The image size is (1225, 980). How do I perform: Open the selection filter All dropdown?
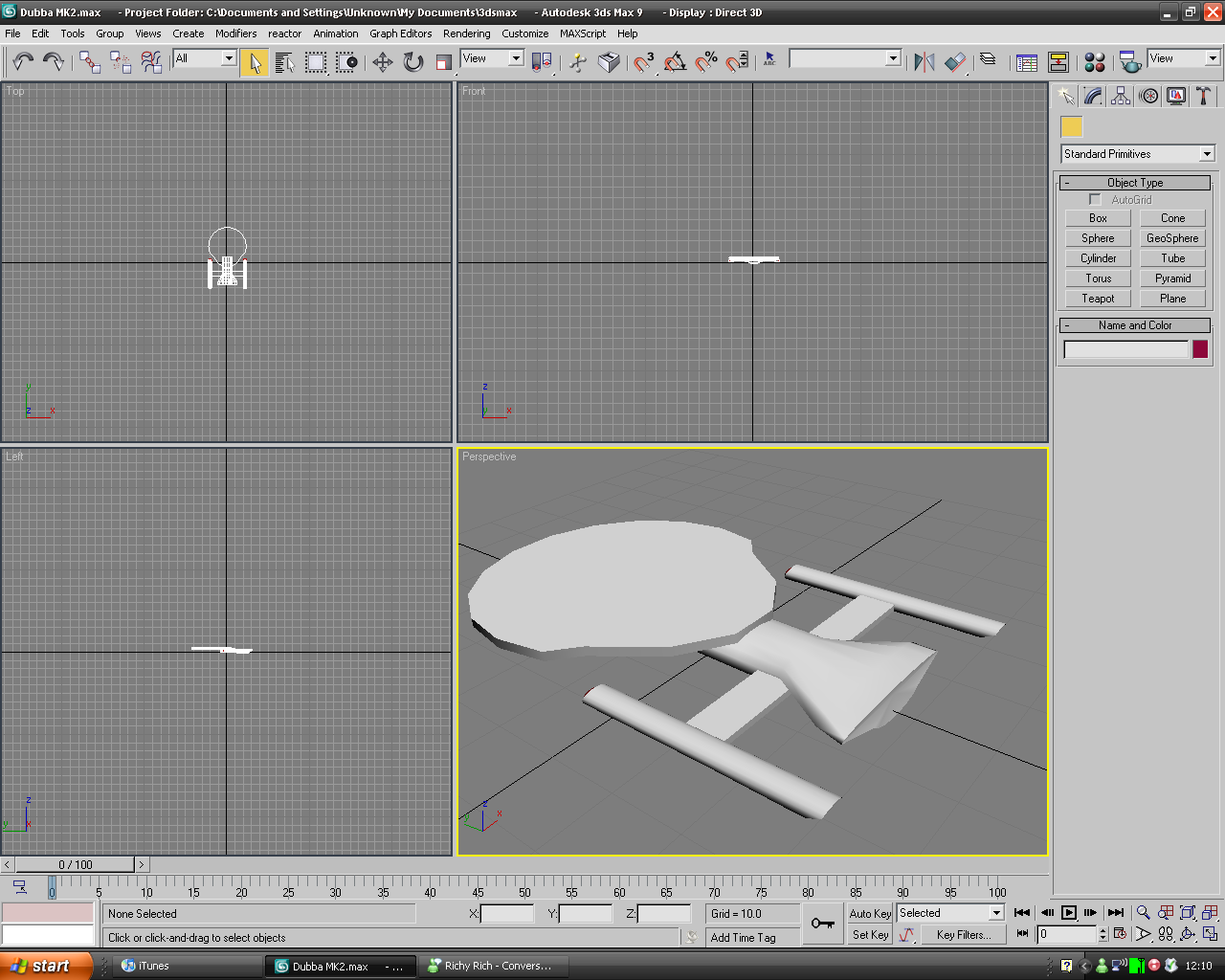pos(204,58)
